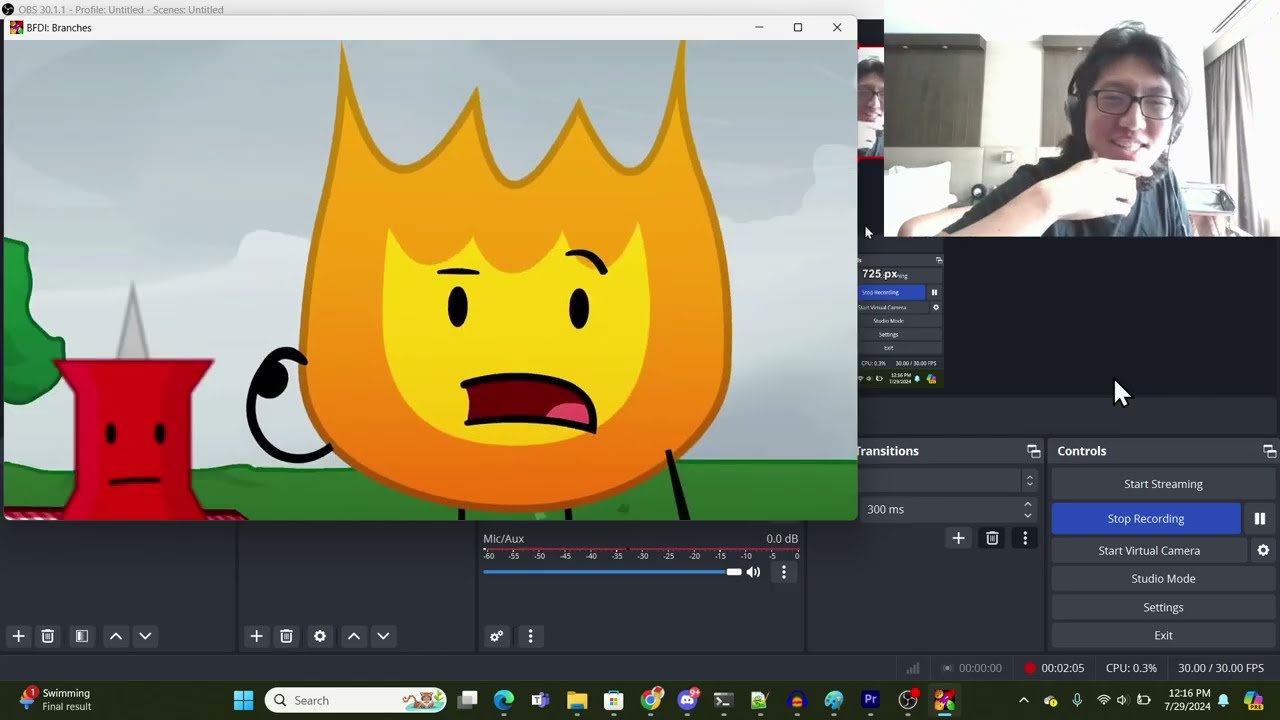Increase transition duration stepper up

pos(1028,504)
